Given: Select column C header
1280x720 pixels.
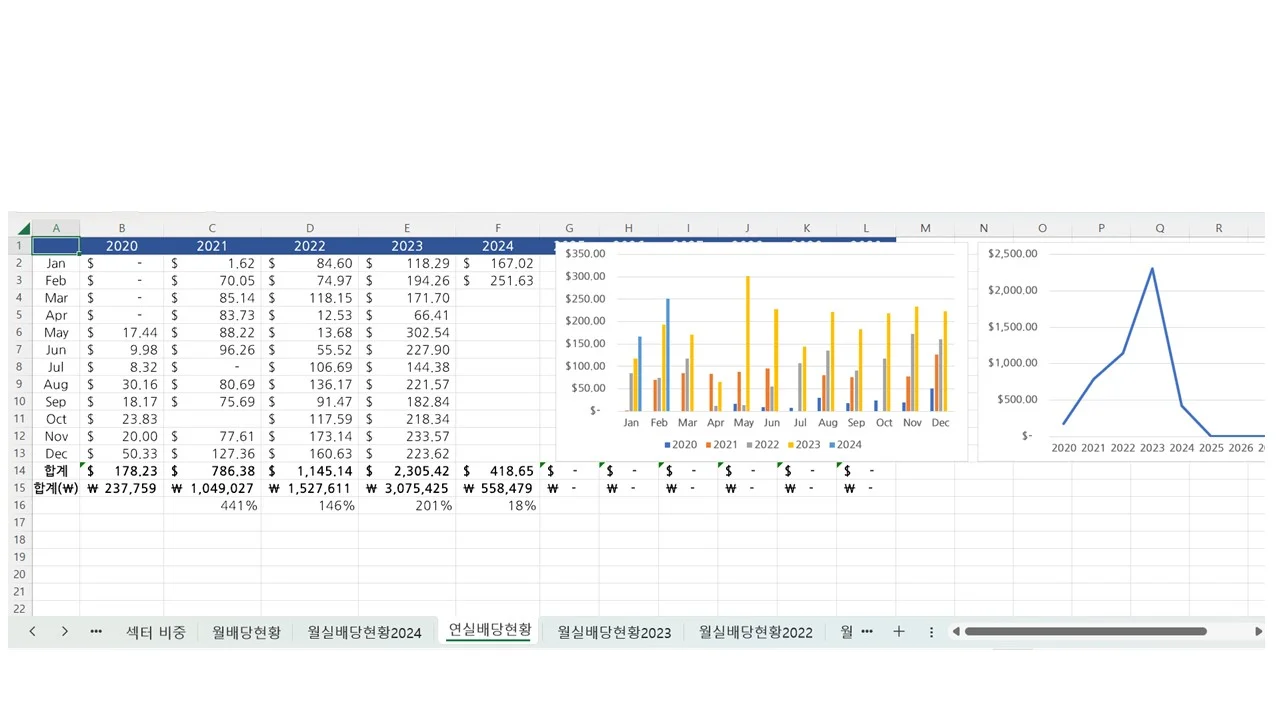Looking at the screenshot, I should 212,228.
